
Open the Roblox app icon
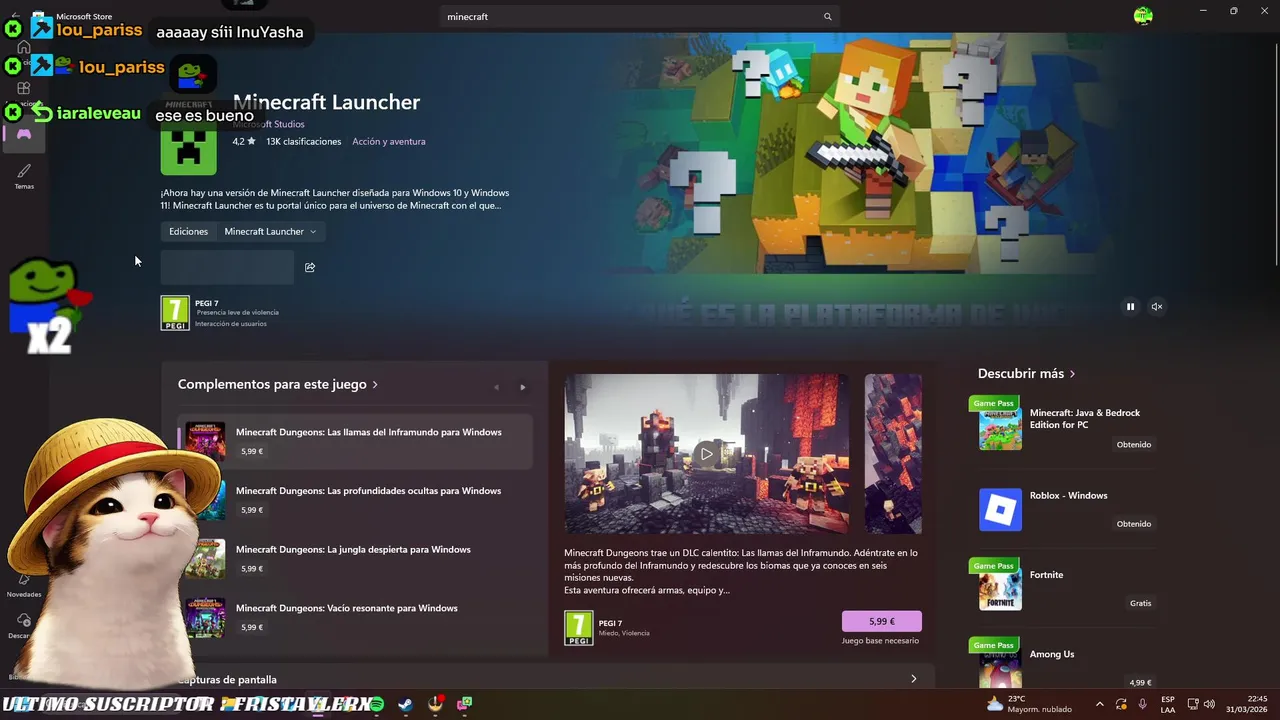tap(1000, 510)
